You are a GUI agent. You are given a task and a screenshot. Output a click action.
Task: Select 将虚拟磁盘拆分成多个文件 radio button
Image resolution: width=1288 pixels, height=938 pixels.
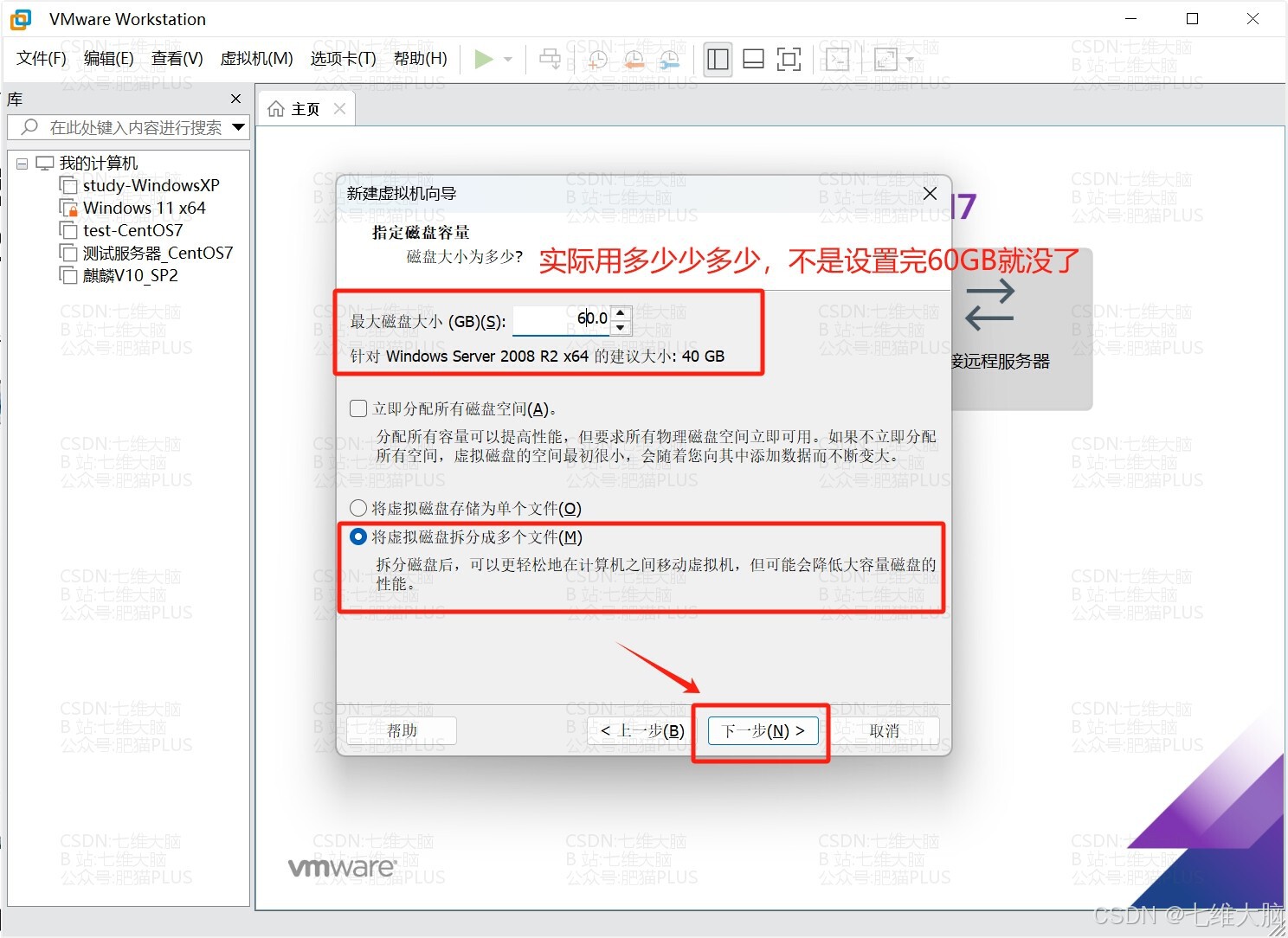tap(358, 536)
